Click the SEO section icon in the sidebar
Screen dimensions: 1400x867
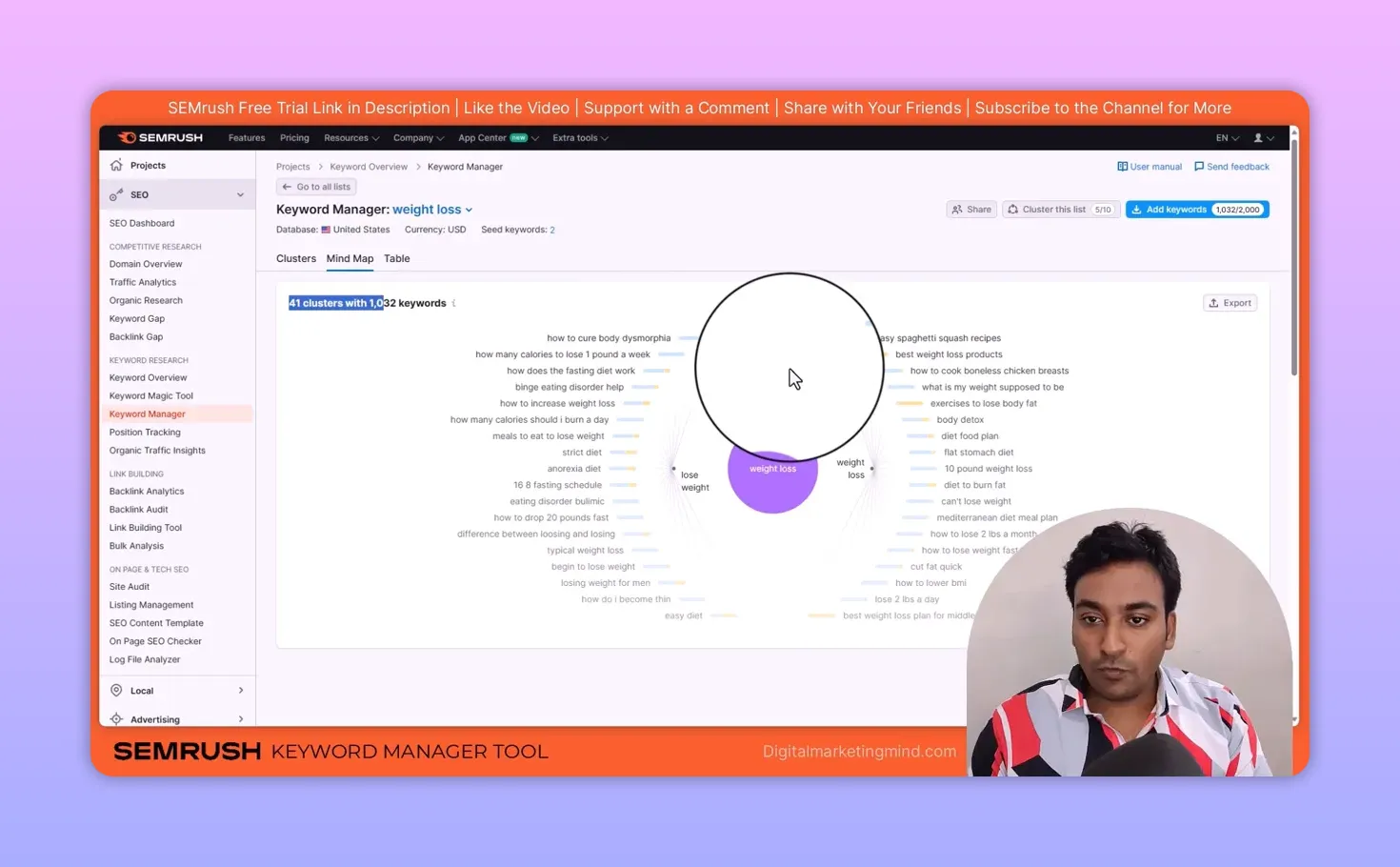pyautogui.click(x=116, y=194)
